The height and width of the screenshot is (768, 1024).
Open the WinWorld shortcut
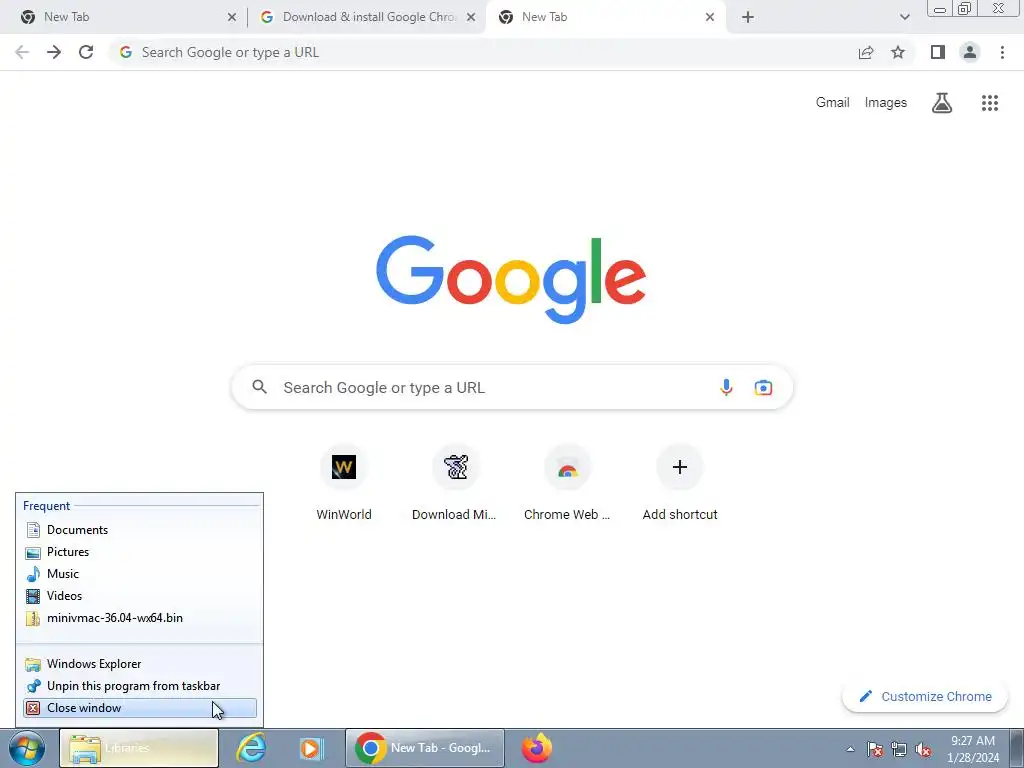pyautogui.click(x=344, y=483)
